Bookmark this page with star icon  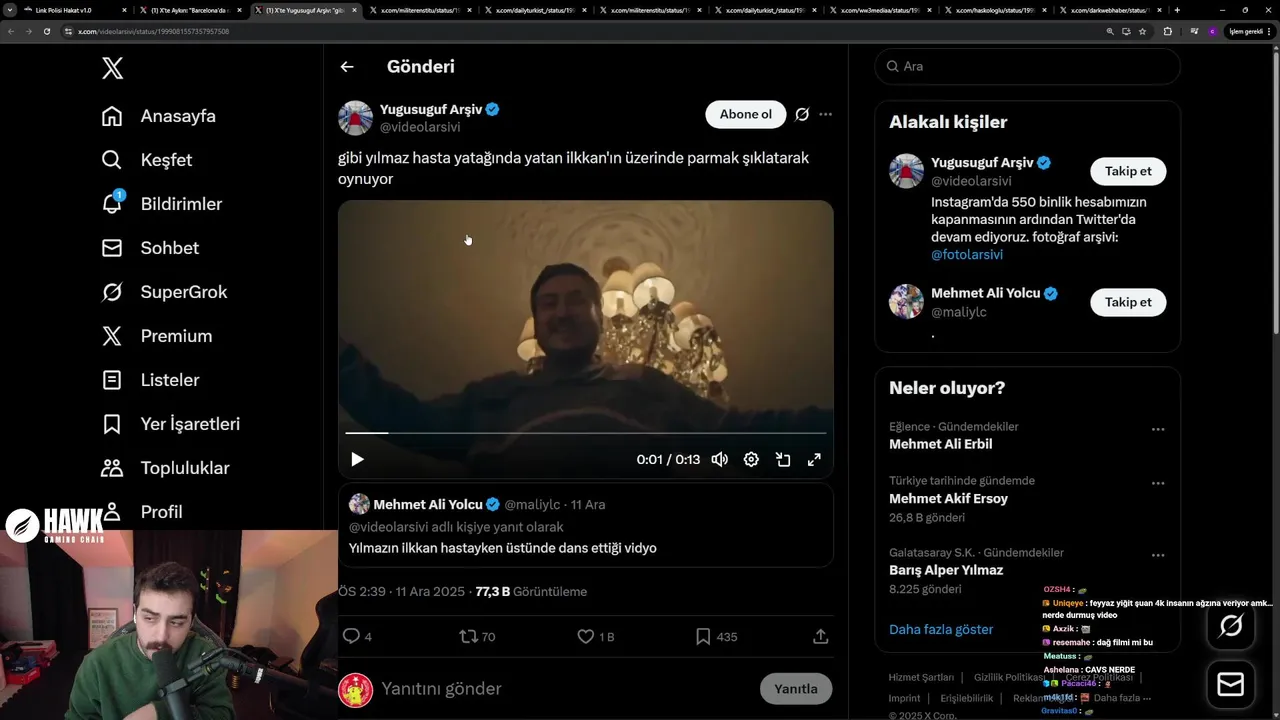[x=1143, y=31]
